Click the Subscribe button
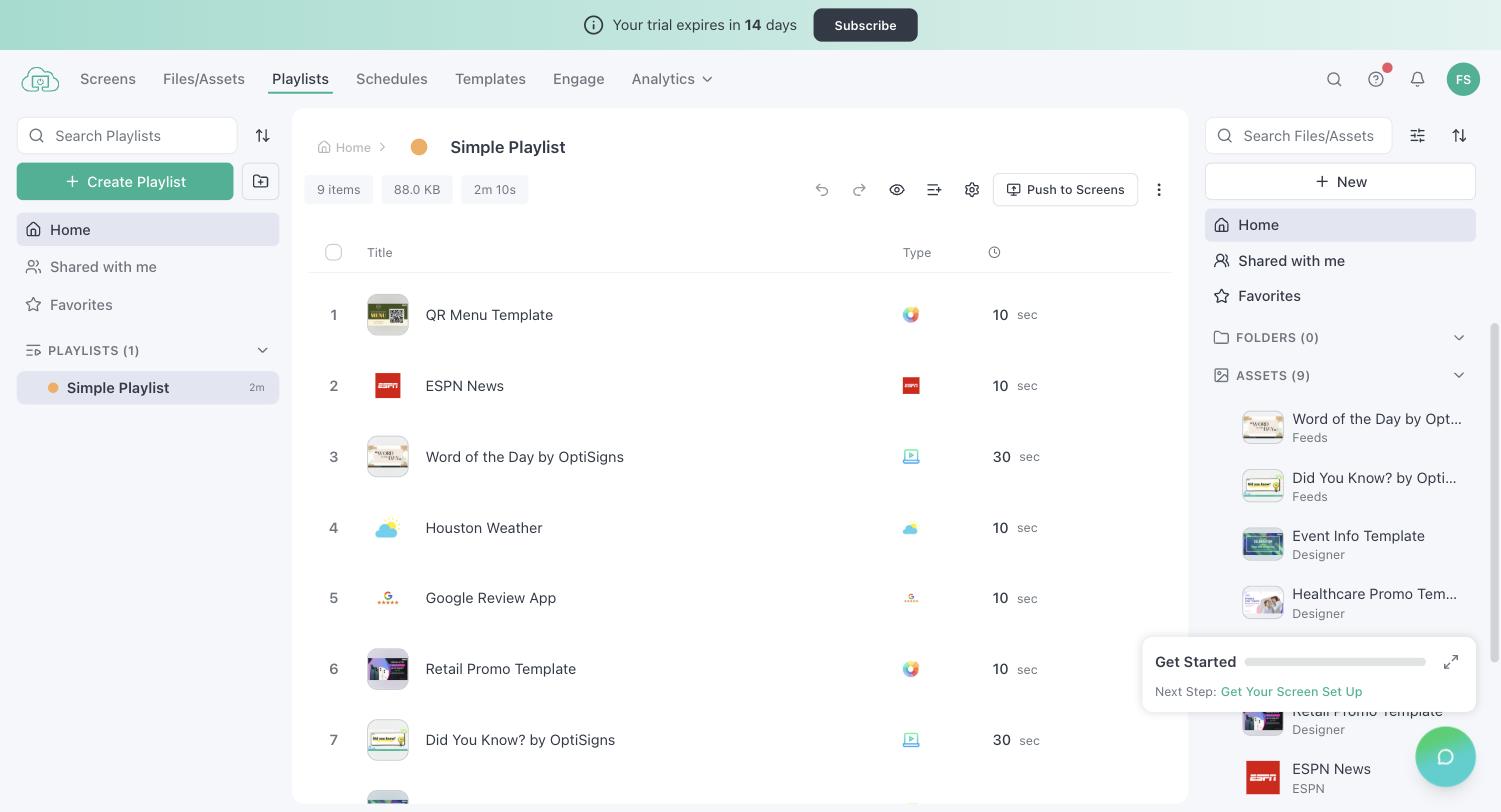This screenshot has height=812, width=1501. (x=865, y=25)
